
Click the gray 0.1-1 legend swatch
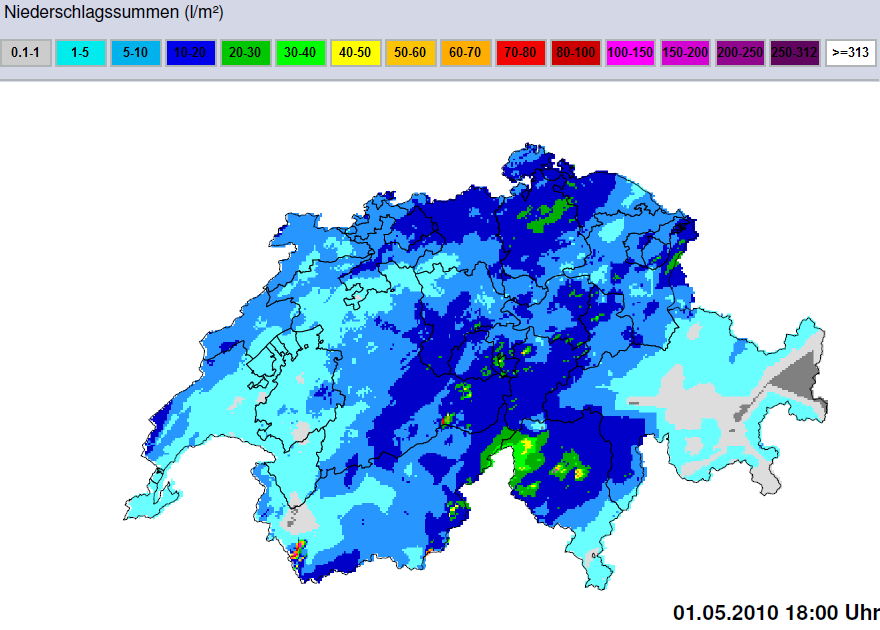[26, 53]
